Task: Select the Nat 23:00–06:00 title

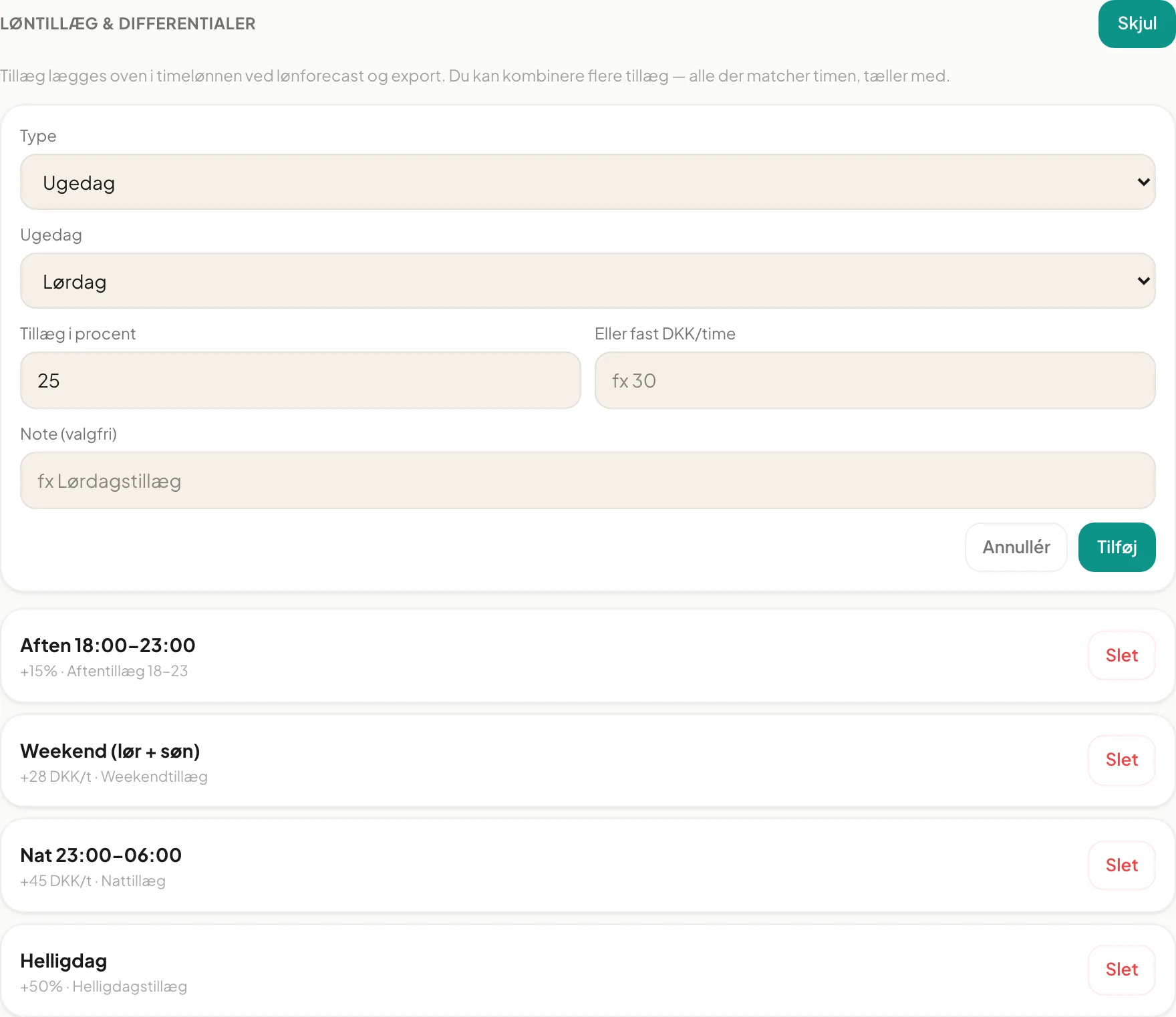Action: [101, 855]
